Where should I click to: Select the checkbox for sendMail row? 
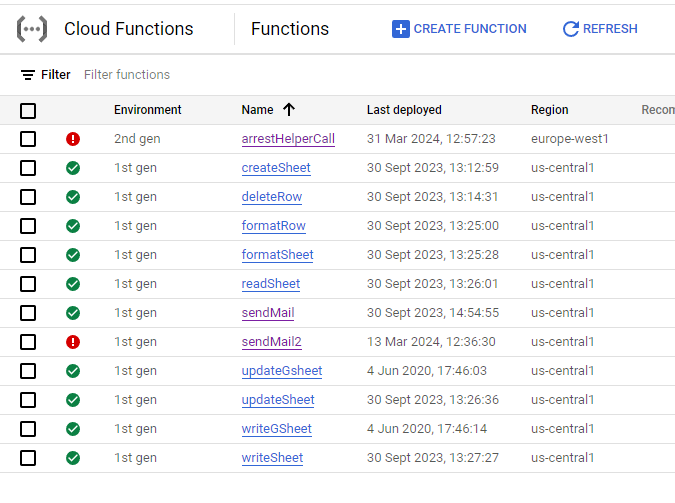point(28,313)
